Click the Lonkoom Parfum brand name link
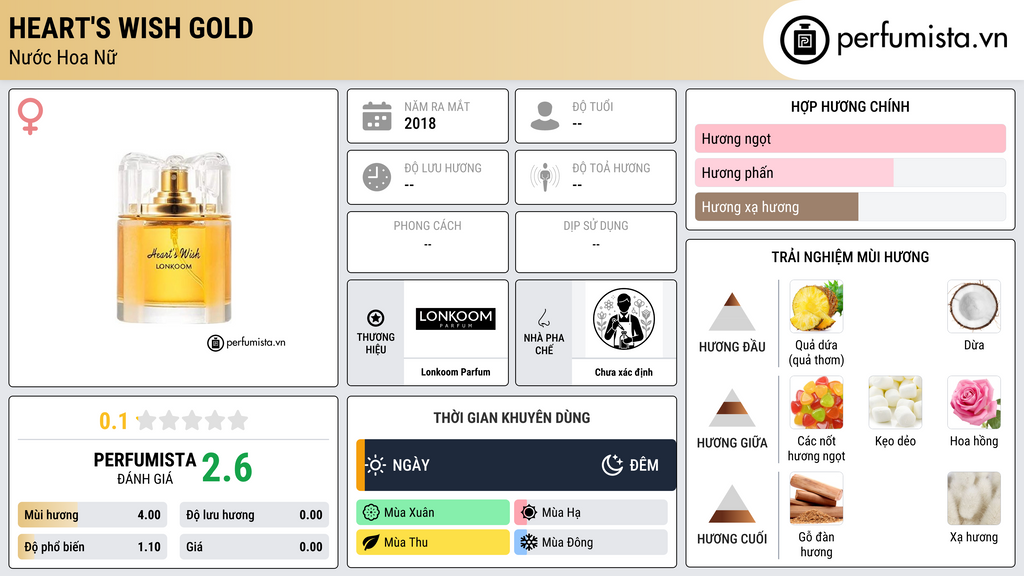 [455, 372]
